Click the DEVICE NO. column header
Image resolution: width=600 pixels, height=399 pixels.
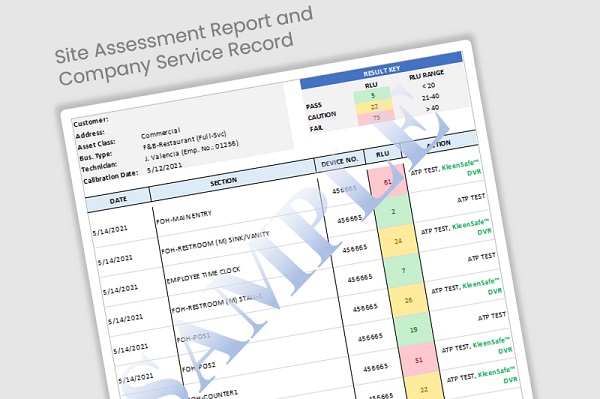click(339, 161)
